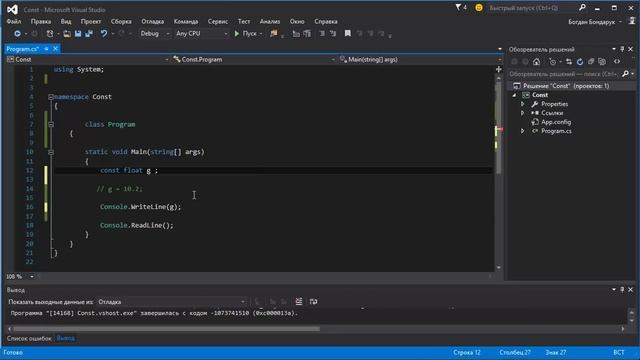This screenshot has width=640, height=360.
Task: Click the account avatar icon
Action: (x=632, y=21)
